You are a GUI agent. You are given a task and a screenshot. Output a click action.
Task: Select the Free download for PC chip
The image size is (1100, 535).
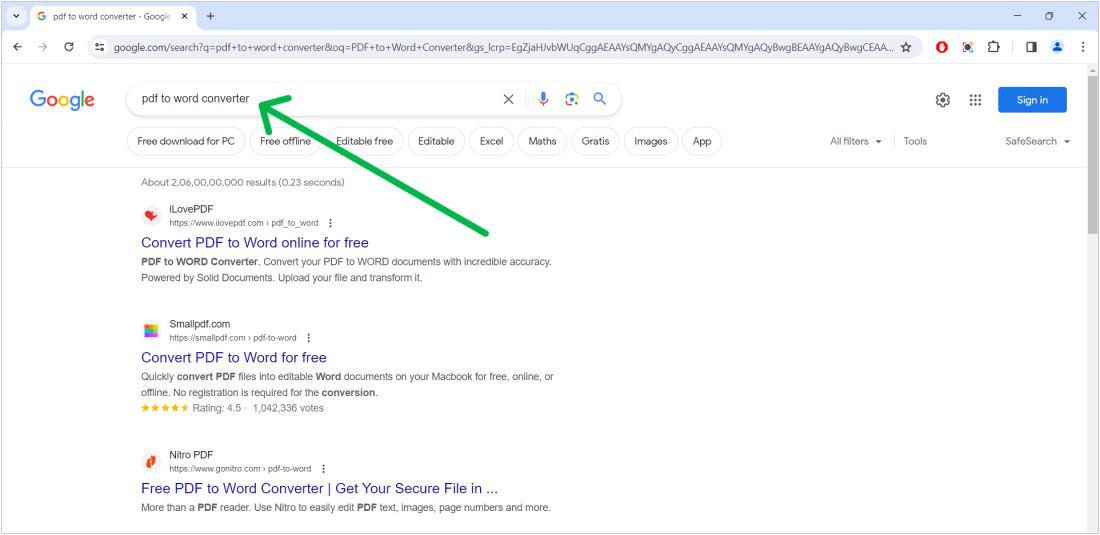pyautogui.click(x=186, y=141)
